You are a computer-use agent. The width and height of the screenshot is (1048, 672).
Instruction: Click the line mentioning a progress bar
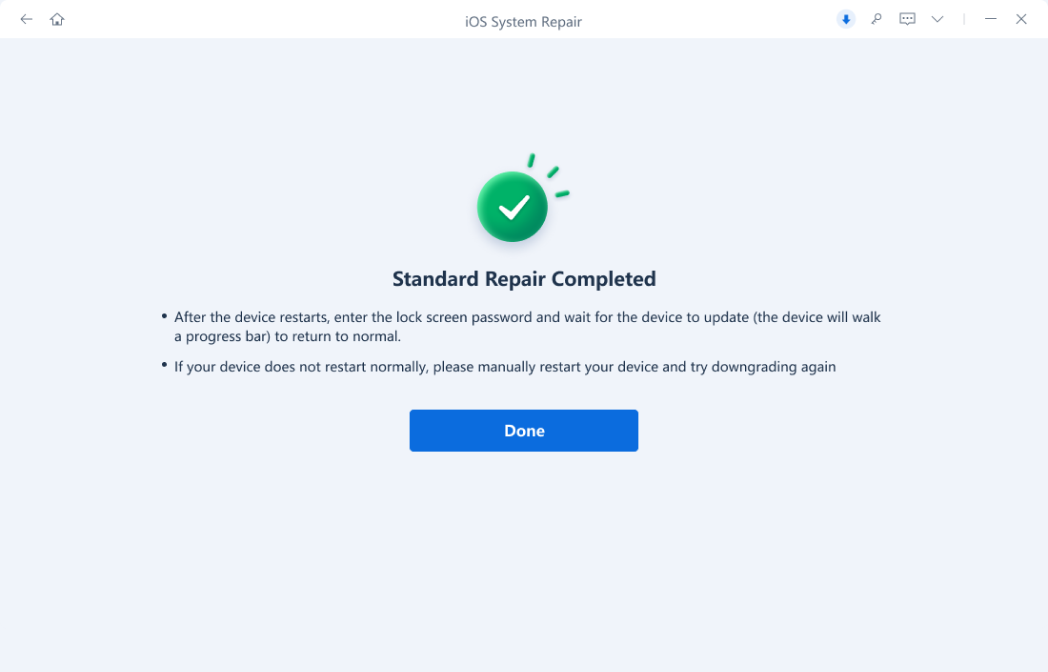(x=287, y=336)
